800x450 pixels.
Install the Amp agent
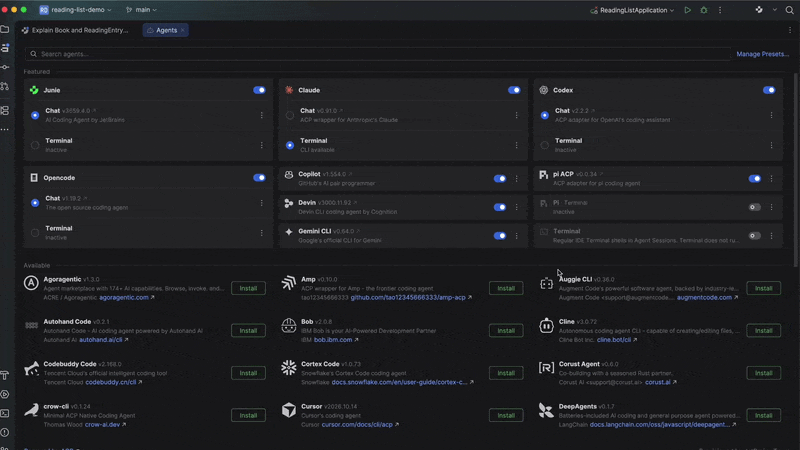(x=506, y=288)
